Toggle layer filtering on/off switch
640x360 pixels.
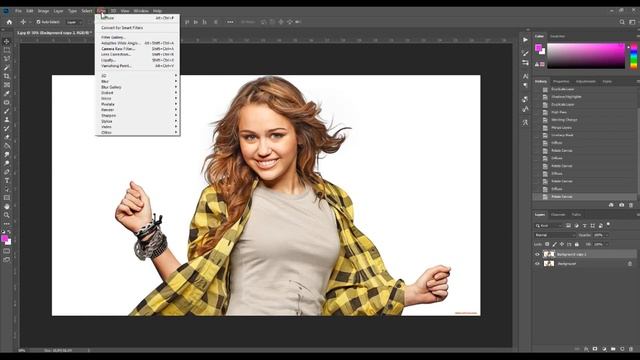point(608,224)
